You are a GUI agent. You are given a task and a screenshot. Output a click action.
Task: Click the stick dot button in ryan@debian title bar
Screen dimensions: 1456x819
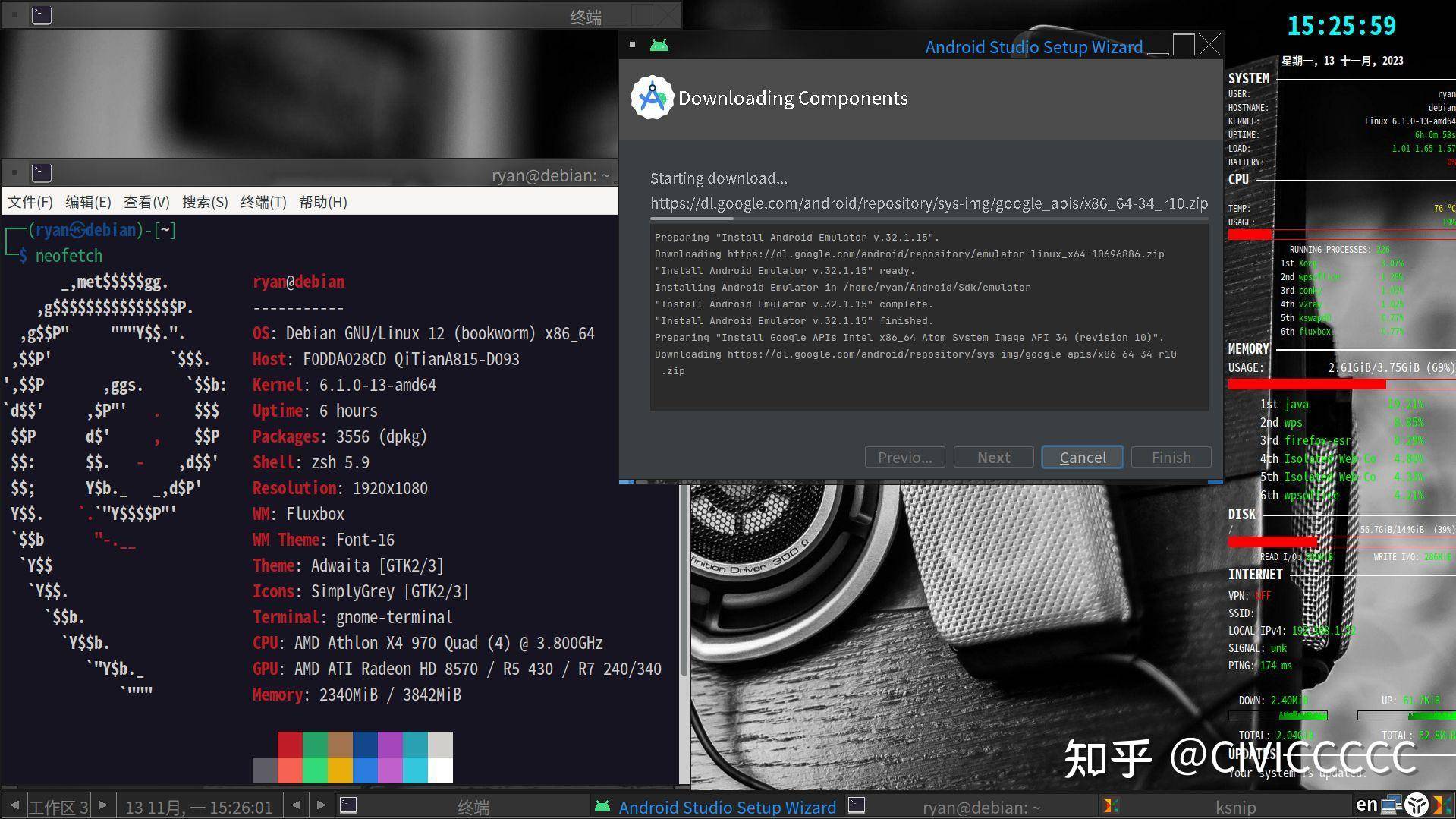tap(14, 173)
